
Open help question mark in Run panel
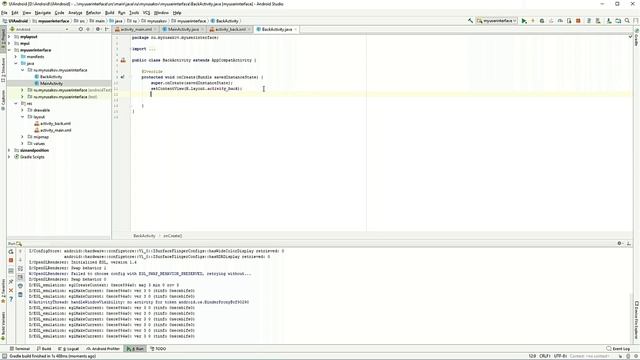11,299
